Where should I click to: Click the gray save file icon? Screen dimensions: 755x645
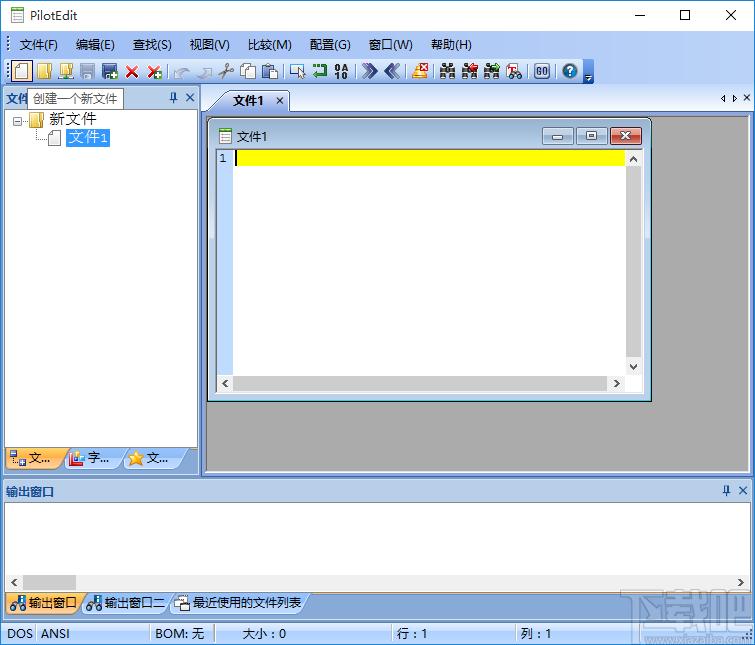pyautogui.click(x=87, y=71)
